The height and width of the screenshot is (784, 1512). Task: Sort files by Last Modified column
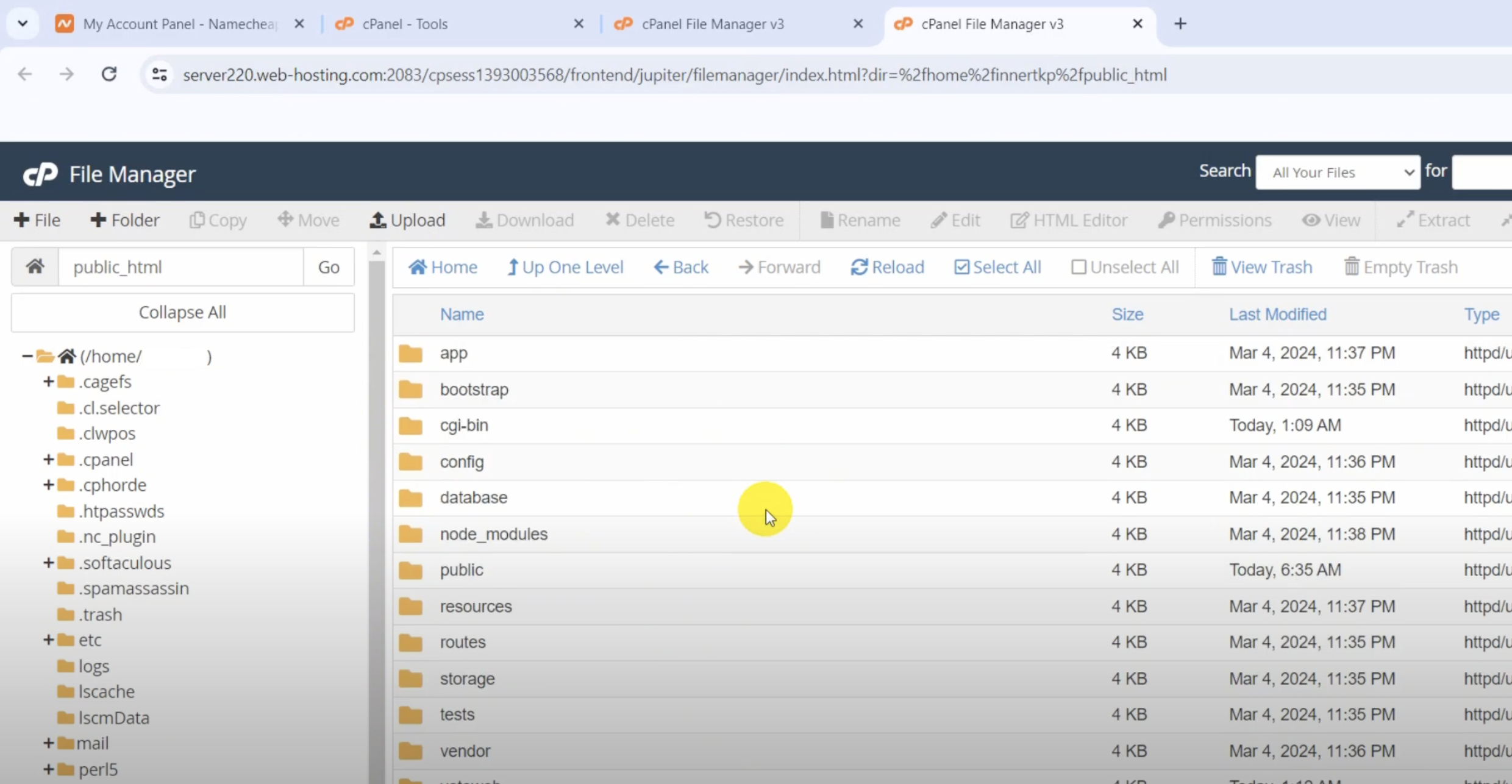click(1277, 315)
